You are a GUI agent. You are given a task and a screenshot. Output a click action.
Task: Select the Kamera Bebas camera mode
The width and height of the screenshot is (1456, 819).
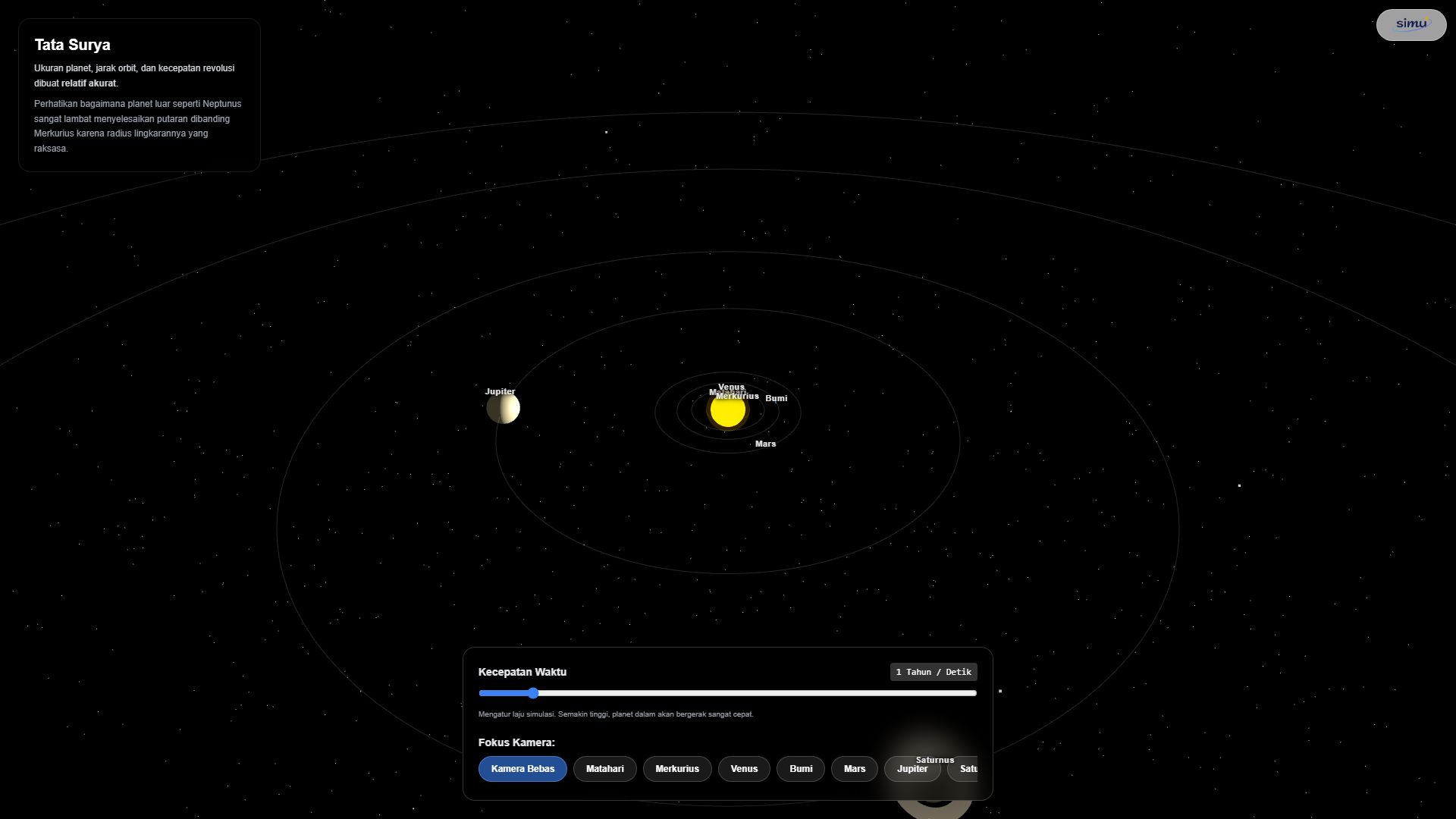[x=522, y=769]
